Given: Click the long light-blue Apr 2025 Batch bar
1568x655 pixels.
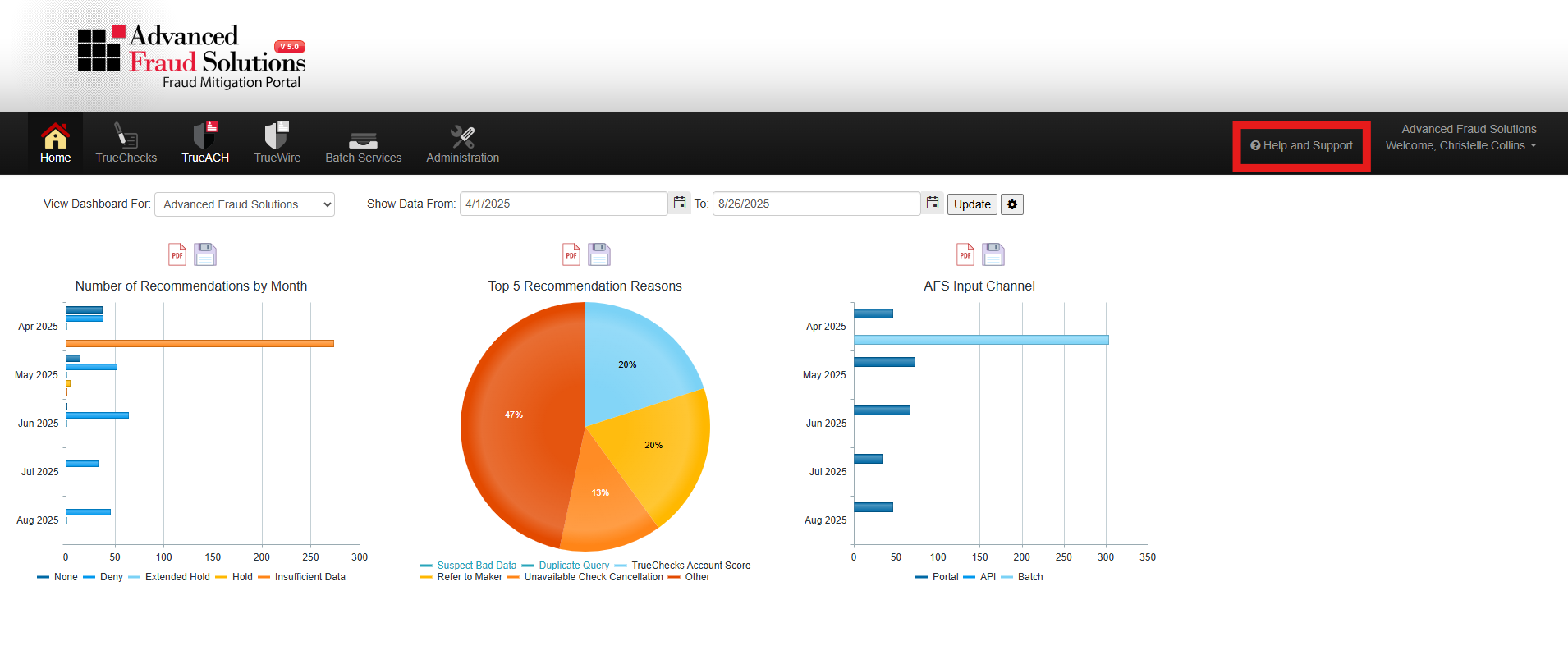Looking at the screenshot, I should (x=981, y=340).
